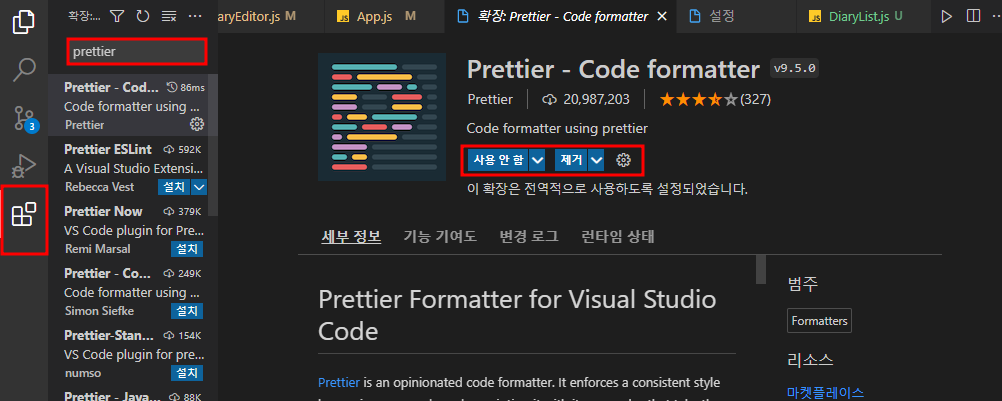Open Source Control view with badge 3
The image size is (1002, 401).
click(x=24, y=119)
